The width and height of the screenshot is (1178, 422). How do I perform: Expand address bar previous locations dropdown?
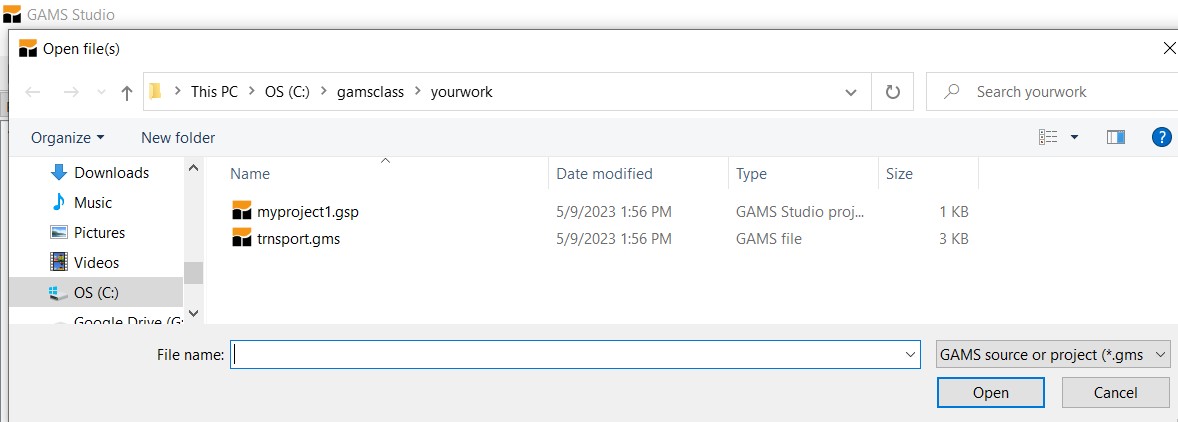pyautogui.click(x=851, y=92)
